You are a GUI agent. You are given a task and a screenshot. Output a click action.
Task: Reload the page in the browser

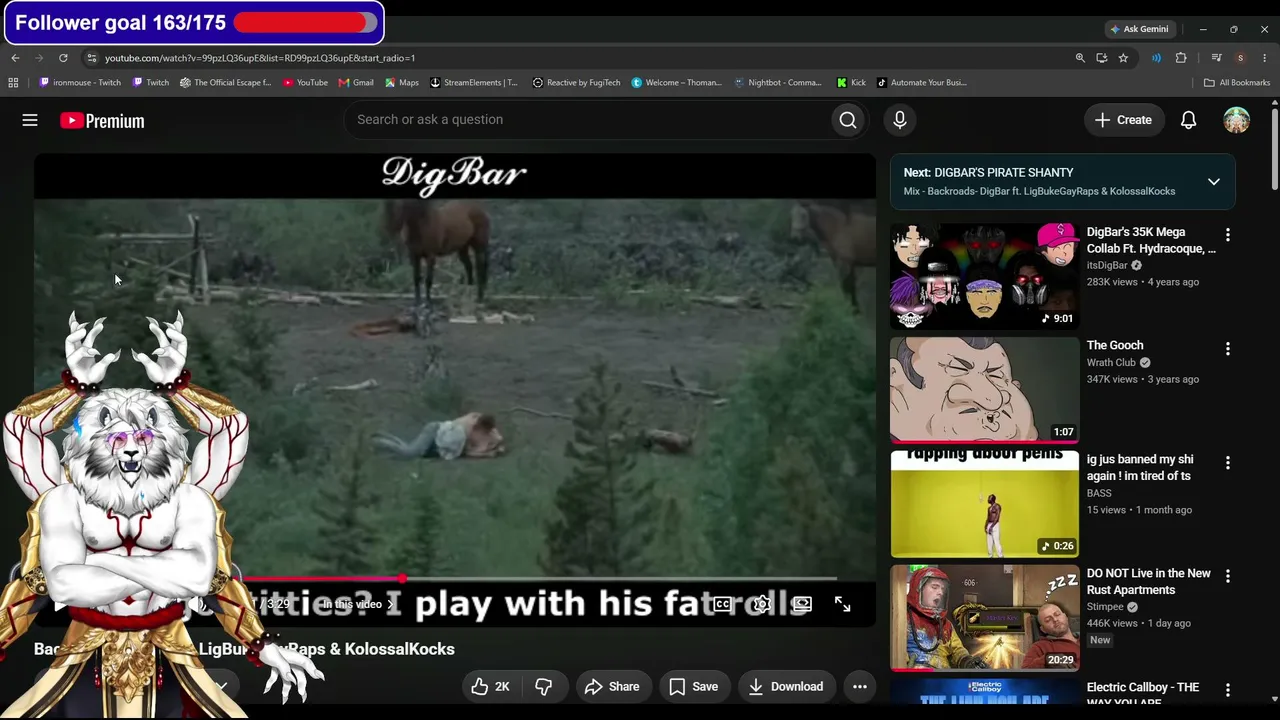click(63, 58)
